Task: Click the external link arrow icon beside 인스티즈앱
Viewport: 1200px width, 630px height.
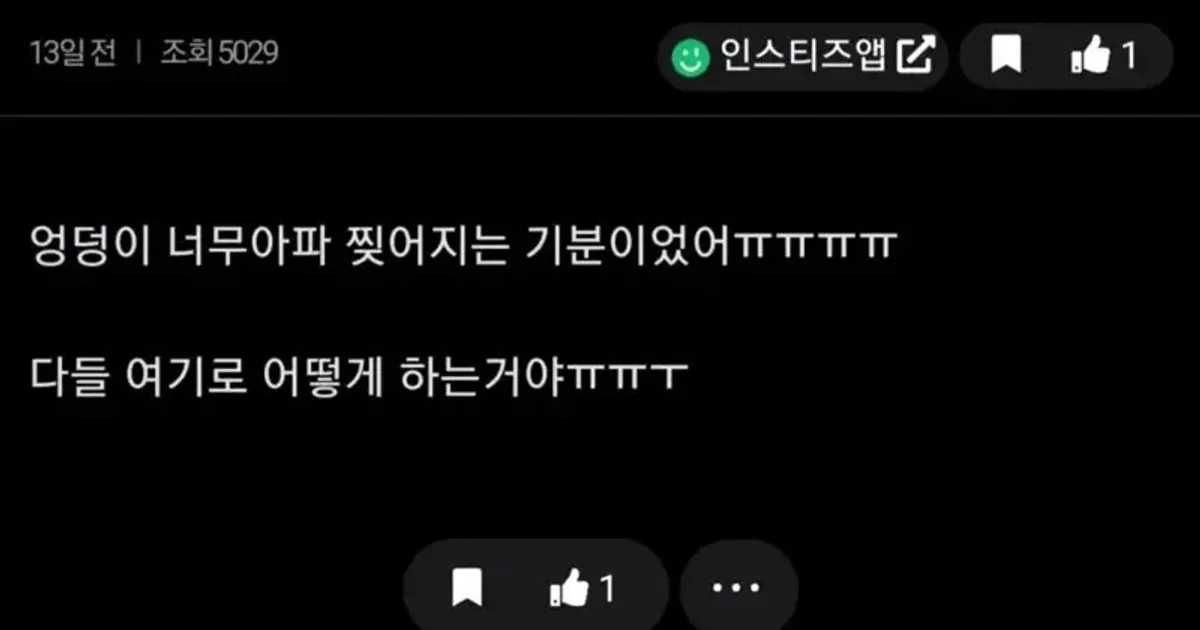Action: tap(915, 56)
